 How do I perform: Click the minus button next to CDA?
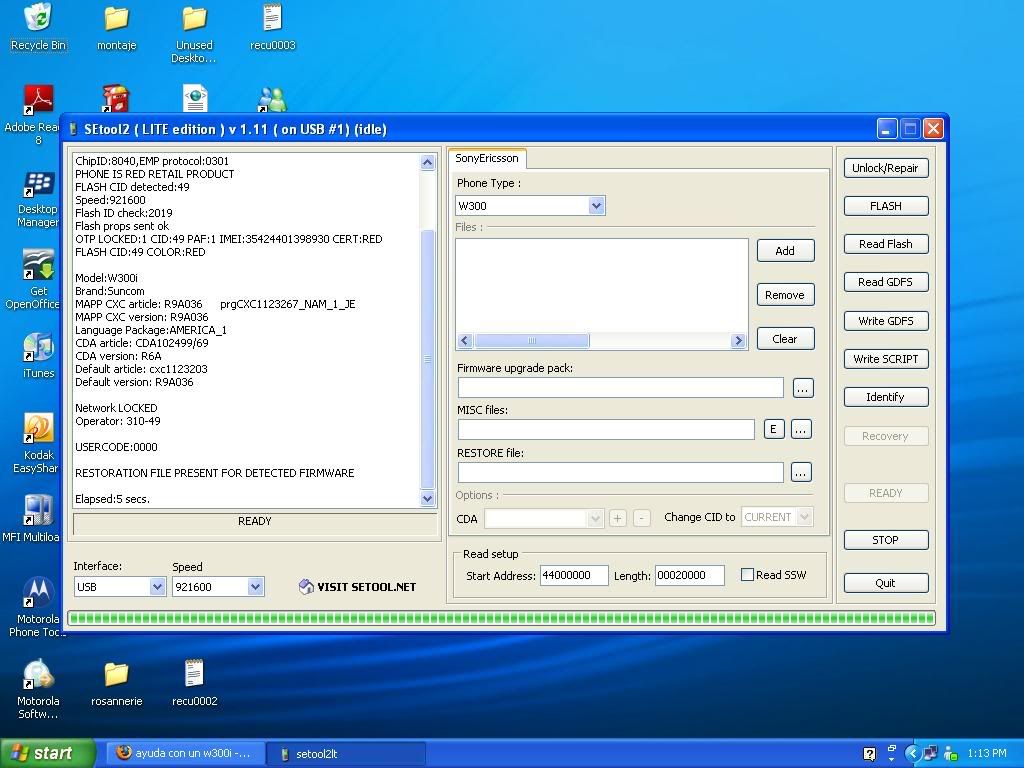(x=642, y=518)
